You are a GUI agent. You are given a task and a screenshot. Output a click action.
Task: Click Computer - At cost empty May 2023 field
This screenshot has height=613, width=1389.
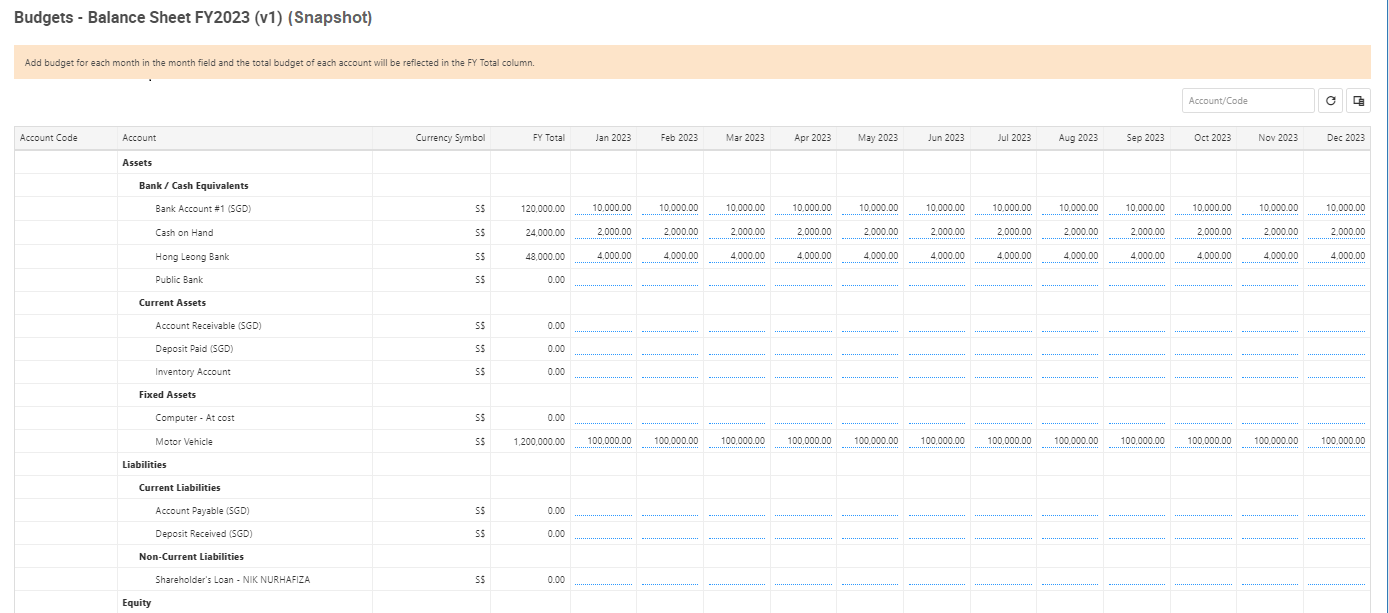(870, 417)
